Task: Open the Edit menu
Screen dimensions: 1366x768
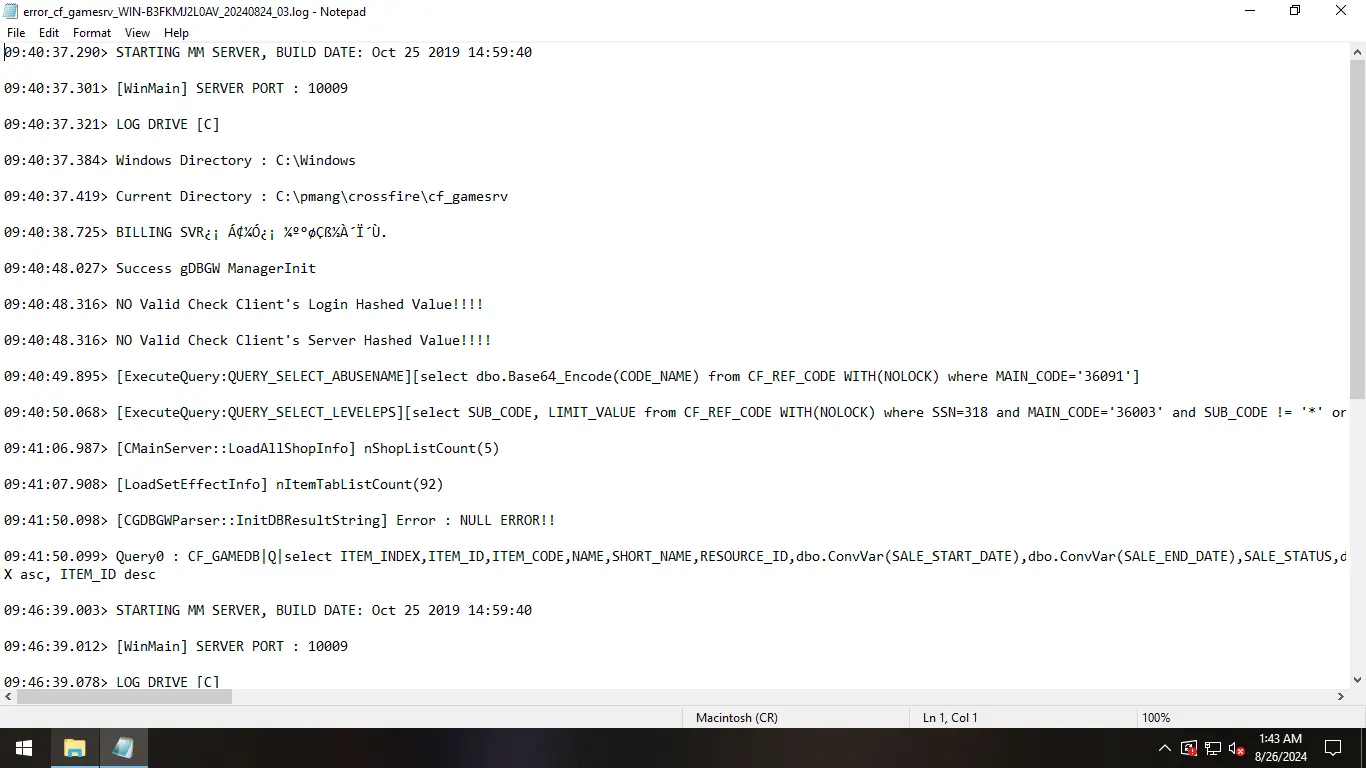Action: click(49, 33)
